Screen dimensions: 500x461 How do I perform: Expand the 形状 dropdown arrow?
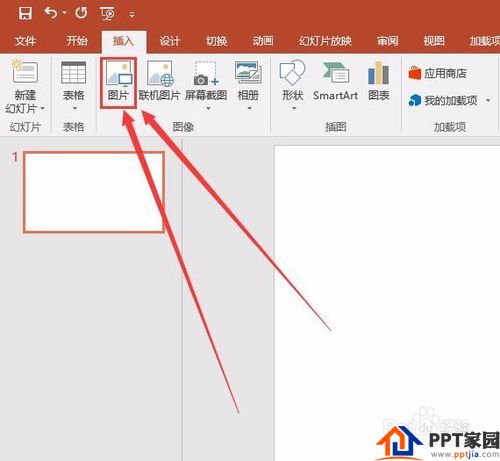(x=294, y=108)
